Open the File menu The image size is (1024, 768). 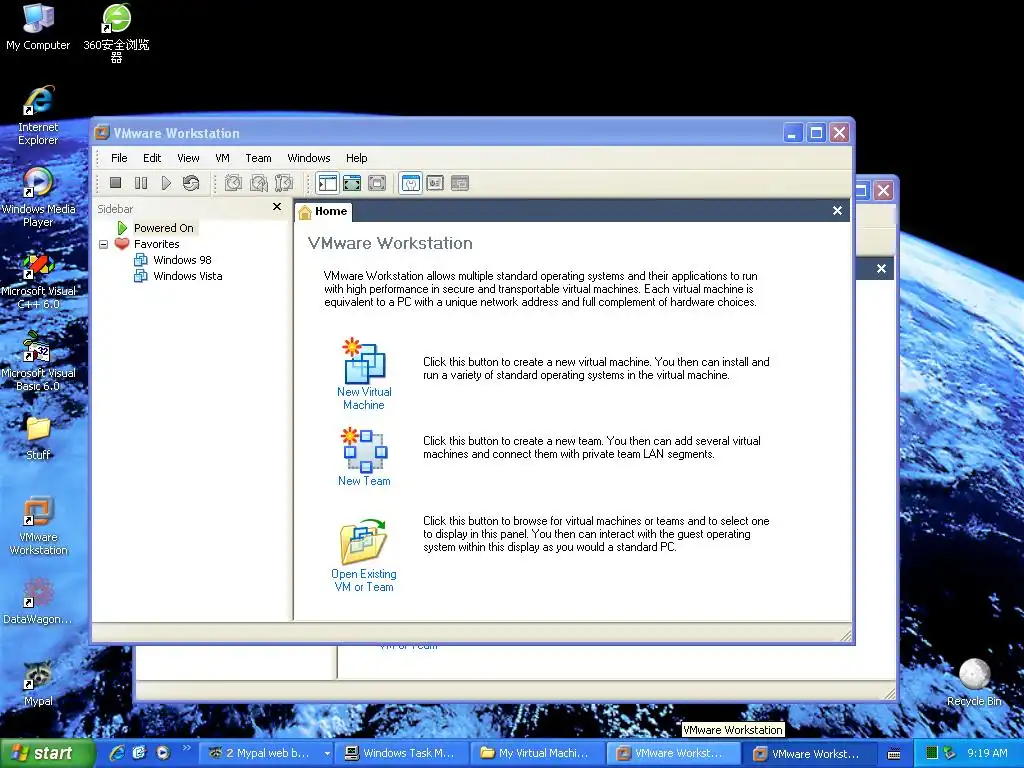click(119, 158)
